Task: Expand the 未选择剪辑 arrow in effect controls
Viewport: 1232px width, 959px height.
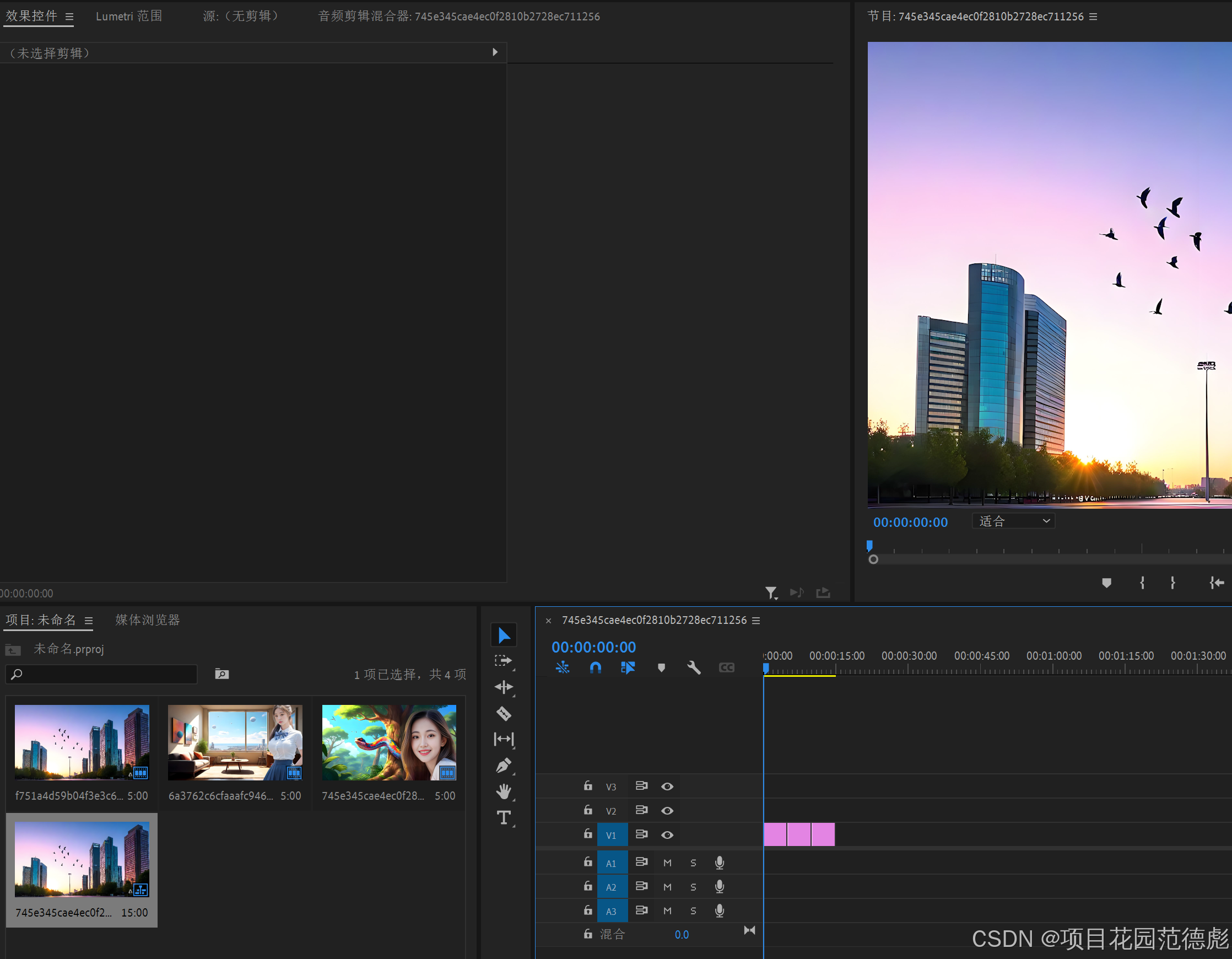Action: coord(495,52)
